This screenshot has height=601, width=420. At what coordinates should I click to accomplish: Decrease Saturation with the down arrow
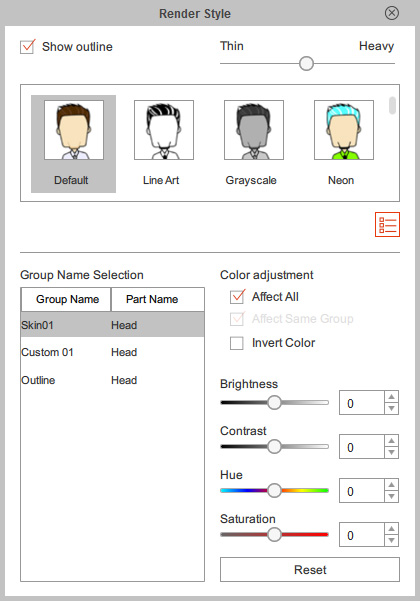click(391, 540)
